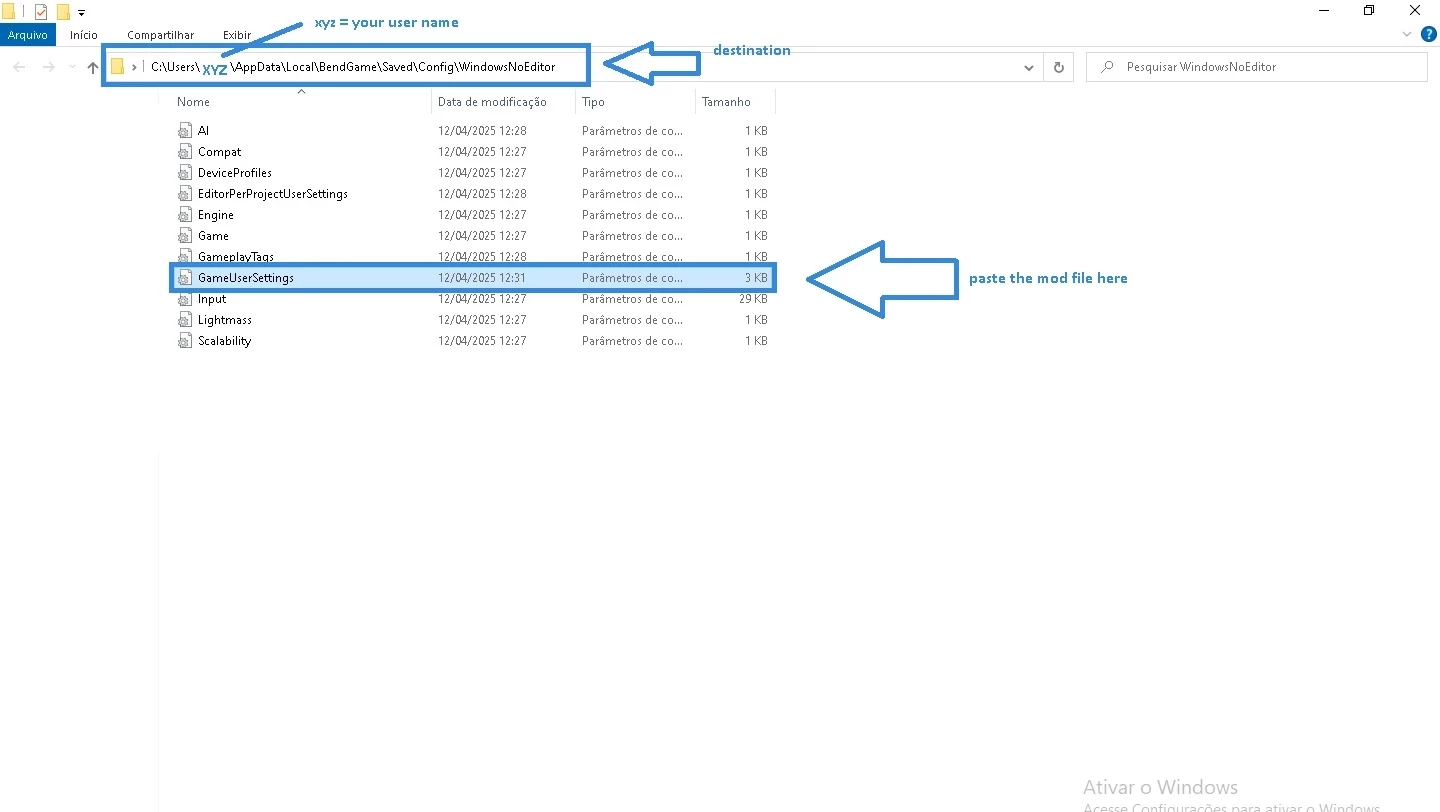The height and width of the screenshot is (812, 1440).
Task: Sort files by Tamanho column
Action: pyautogui.click(x=726, y=102)
